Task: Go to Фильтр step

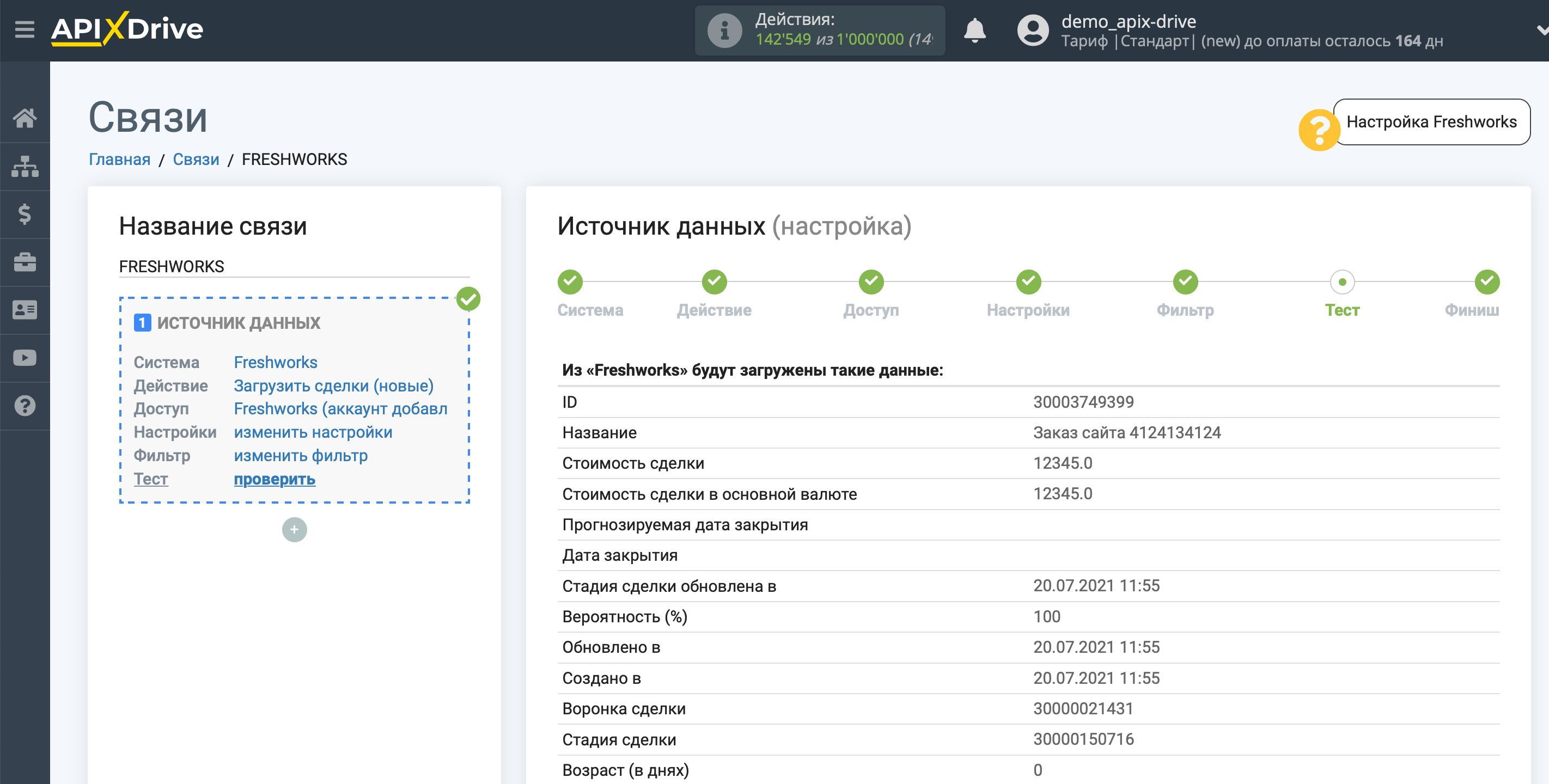Action: pos(1185,310)
